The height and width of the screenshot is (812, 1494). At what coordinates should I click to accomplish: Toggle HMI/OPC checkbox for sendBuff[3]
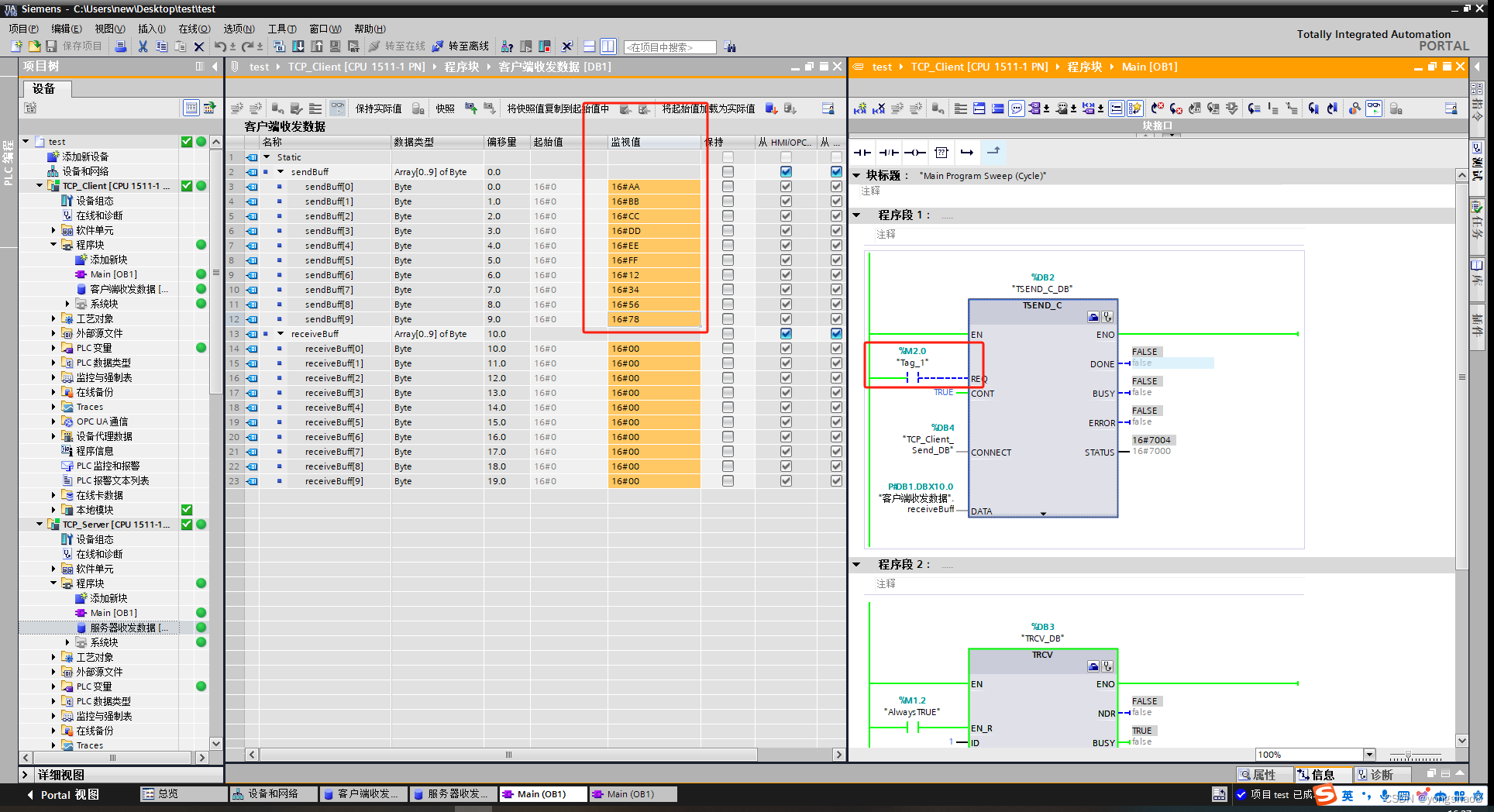click(786, 231)
